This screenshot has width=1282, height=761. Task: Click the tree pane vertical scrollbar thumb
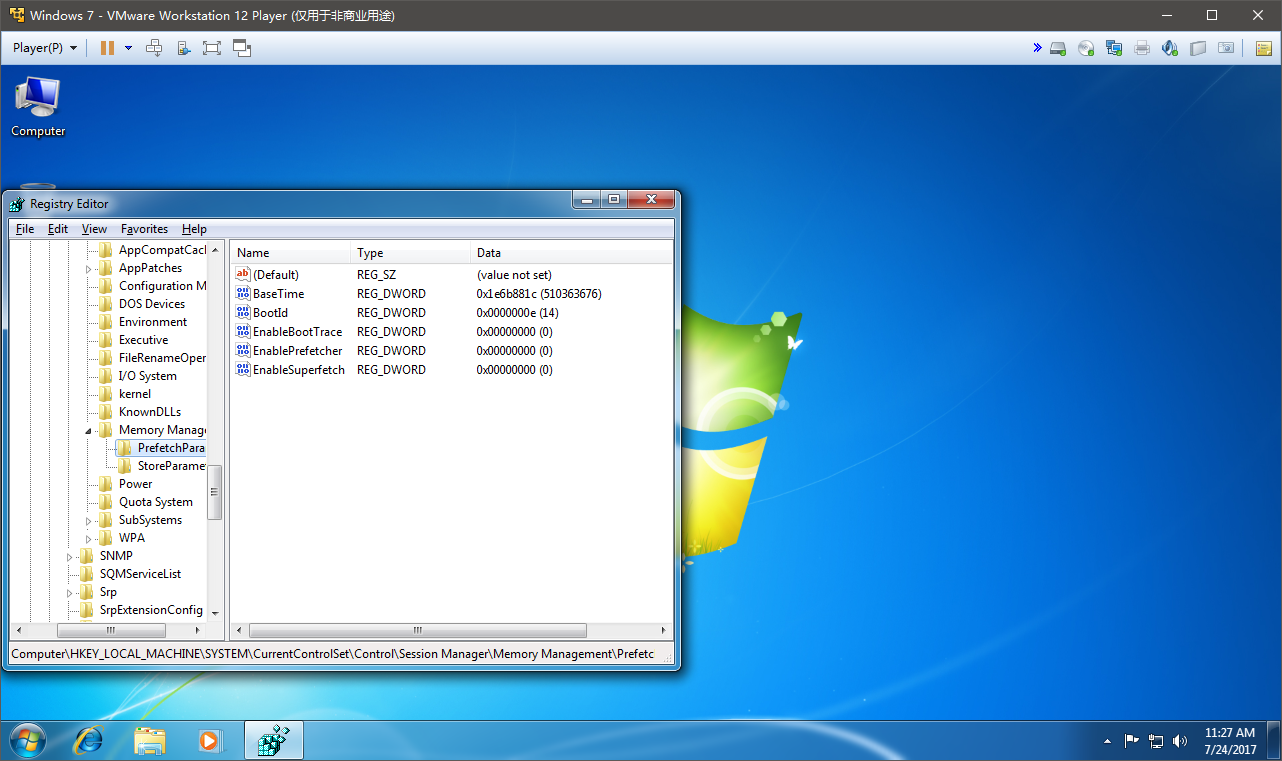pos(215,492)
